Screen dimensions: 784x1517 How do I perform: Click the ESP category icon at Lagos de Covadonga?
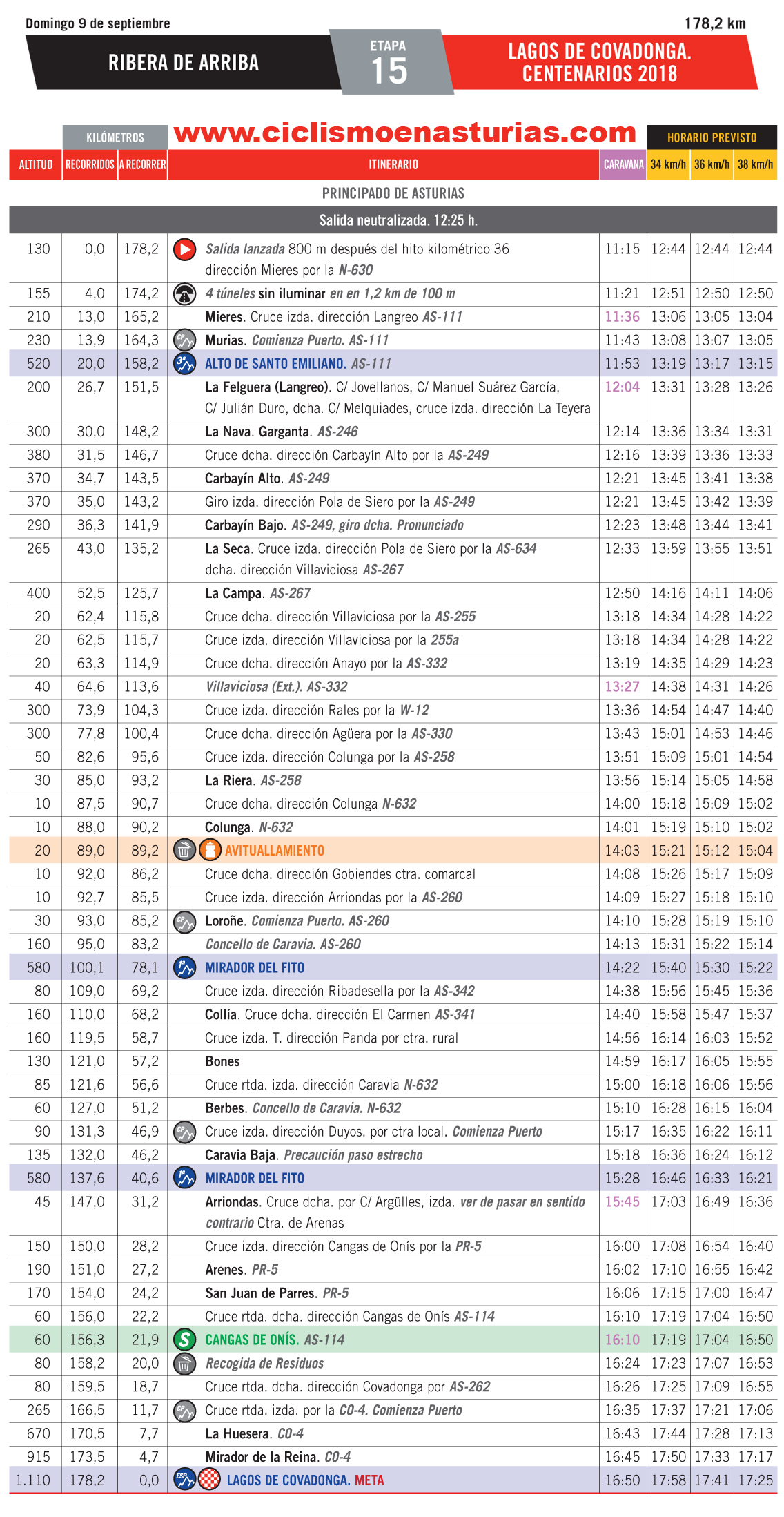pos(184,1480)
